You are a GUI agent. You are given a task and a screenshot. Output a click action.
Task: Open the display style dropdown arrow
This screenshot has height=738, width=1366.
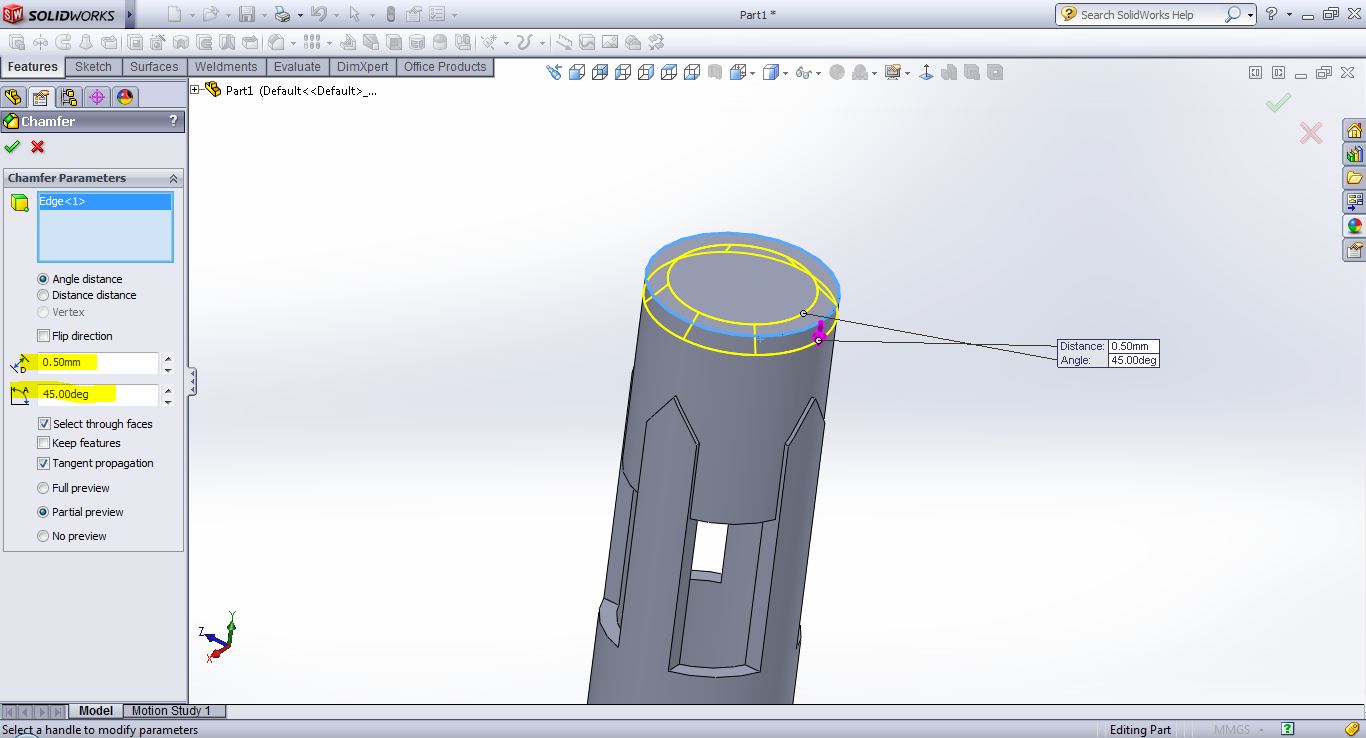point(786,73)
